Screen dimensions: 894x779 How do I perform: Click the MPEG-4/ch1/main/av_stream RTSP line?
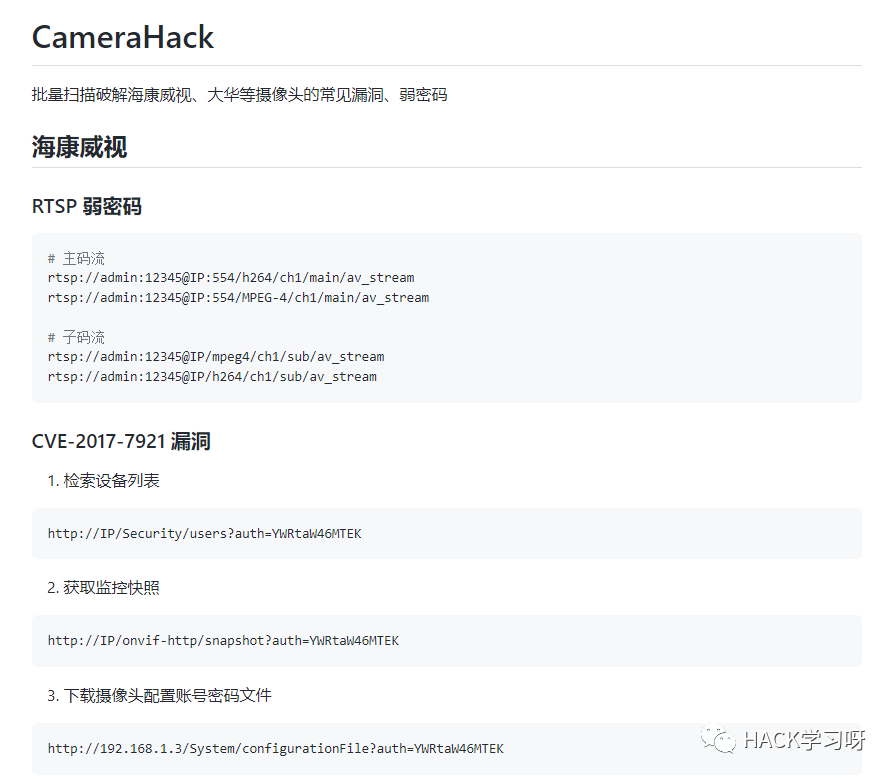(238, 298)
